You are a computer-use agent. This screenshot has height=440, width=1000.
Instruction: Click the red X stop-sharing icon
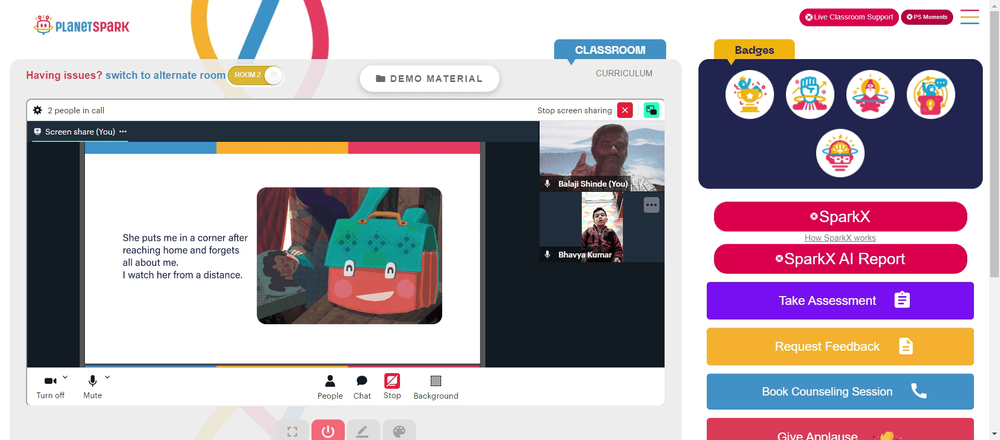click(625, 110)
